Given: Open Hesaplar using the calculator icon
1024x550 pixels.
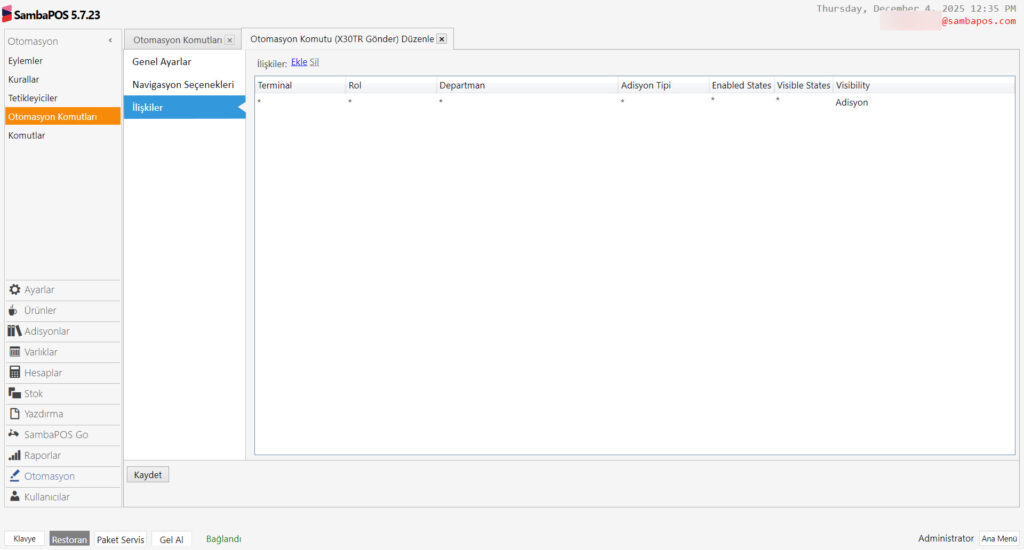Looking at the screenshot, I should tap(15, 372).
